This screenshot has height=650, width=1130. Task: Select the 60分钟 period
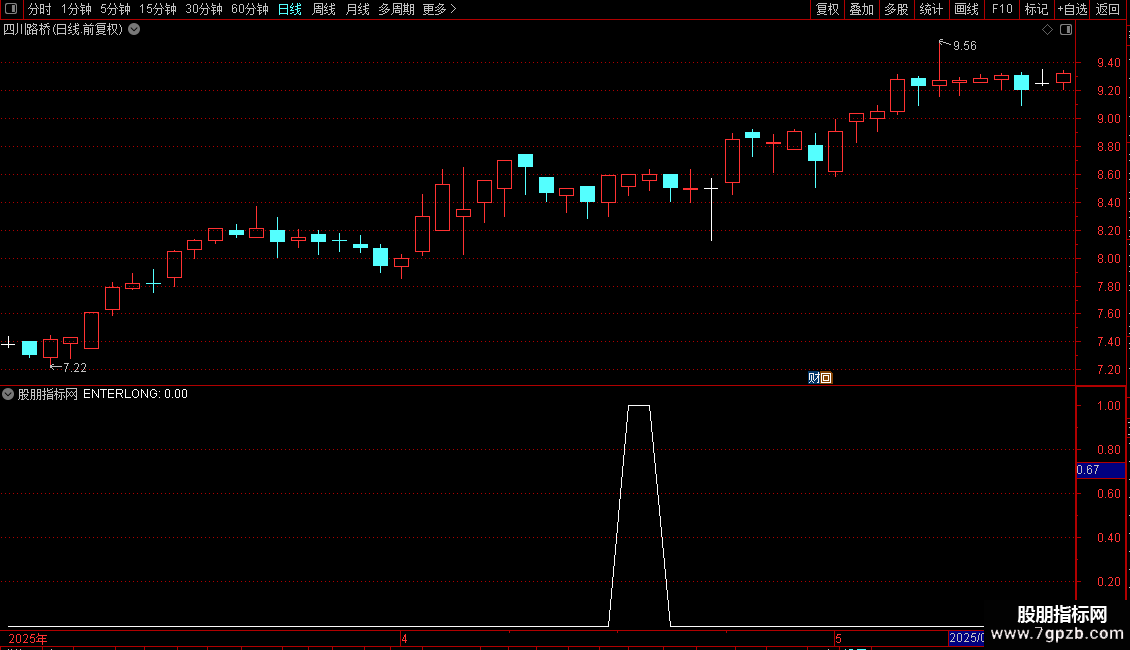tap(249, 9)
